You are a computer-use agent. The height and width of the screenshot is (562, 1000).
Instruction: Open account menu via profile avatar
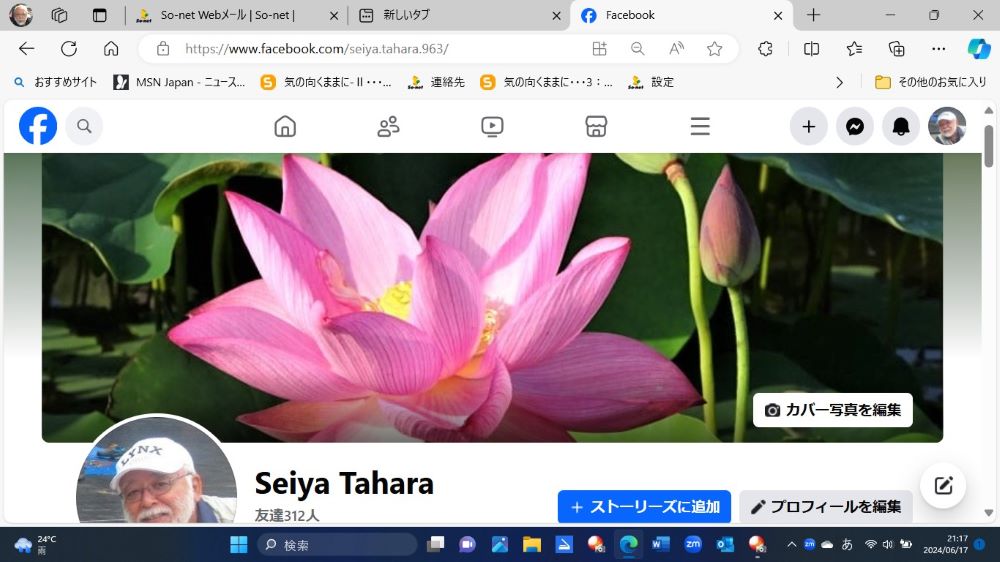tap(947, 126)
